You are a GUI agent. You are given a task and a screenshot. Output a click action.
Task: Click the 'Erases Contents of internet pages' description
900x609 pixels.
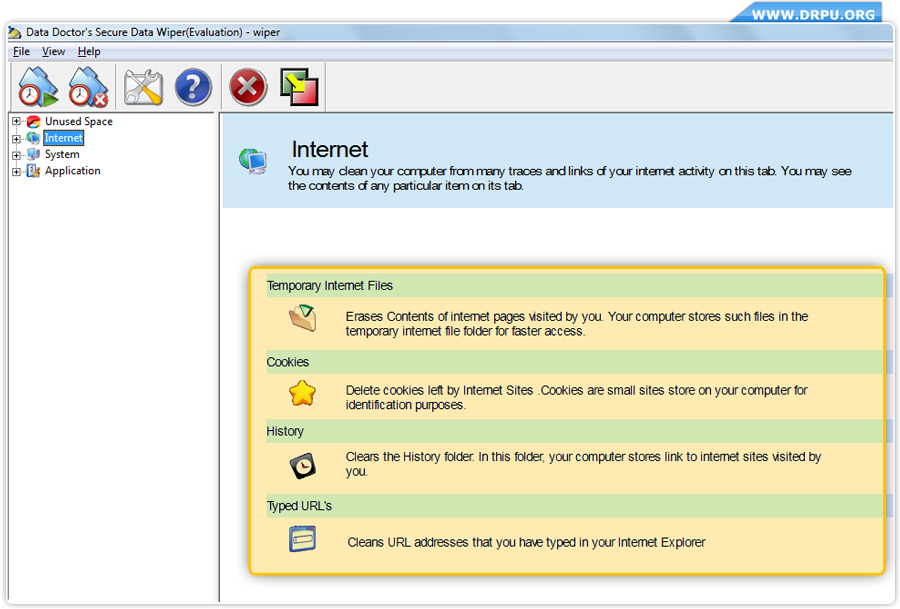pos(577,324)
